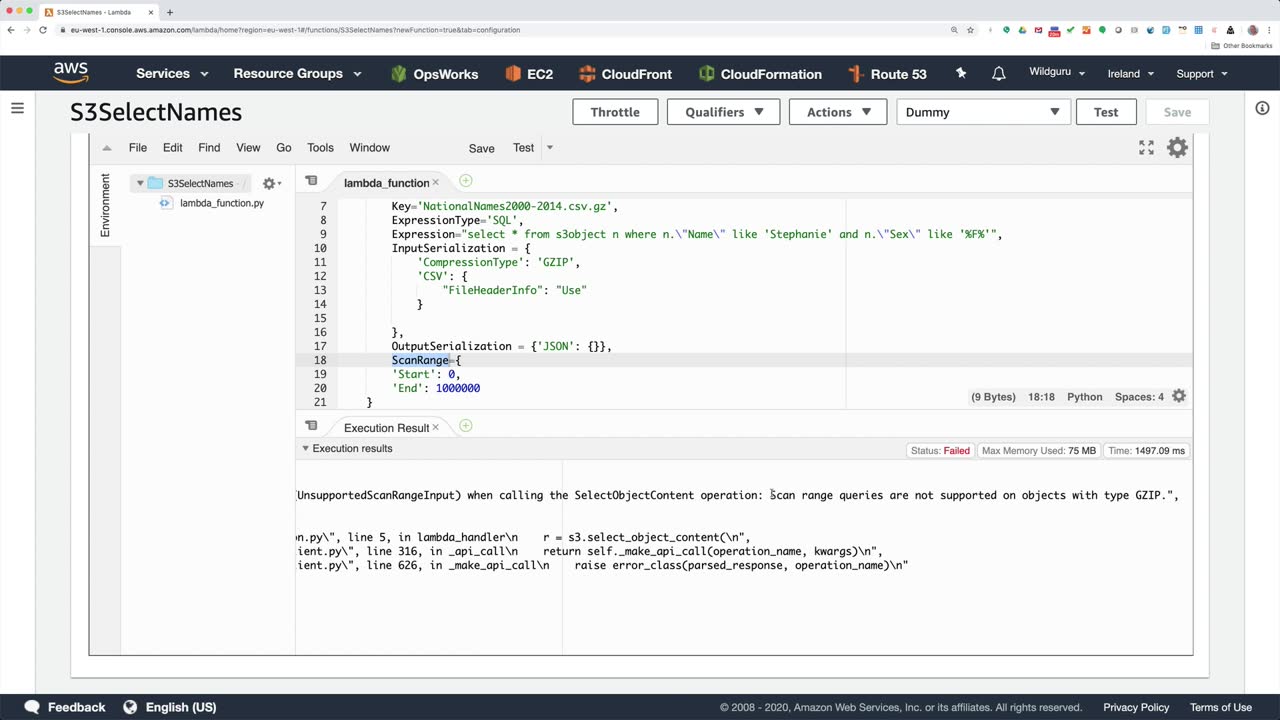
Task: Switch to the Execution Result tab
Action: (x=386, y=428)
